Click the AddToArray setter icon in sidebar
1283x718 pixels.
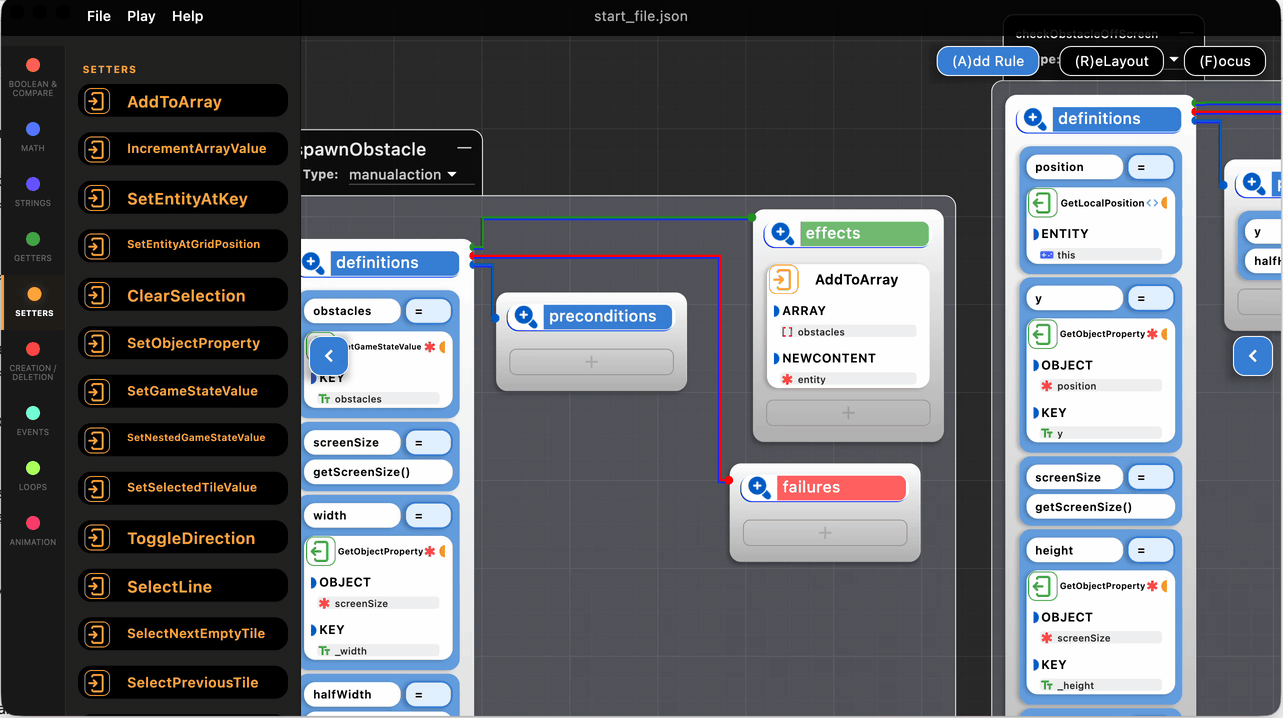[97, 101]
